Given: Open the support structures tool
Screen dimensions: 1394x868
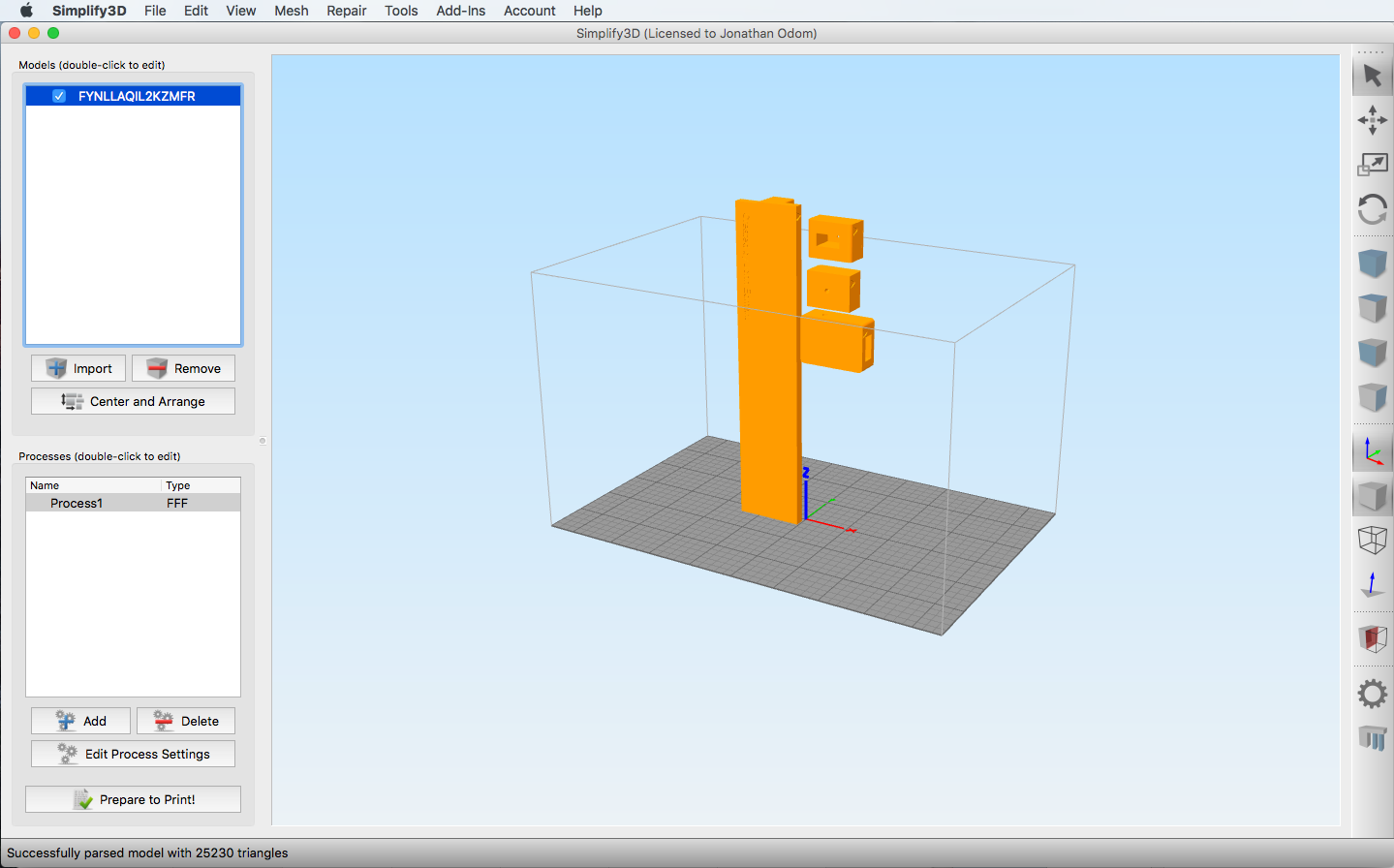Looking at the screenshot, I should pyautogui.click(x=1372, y=738).
